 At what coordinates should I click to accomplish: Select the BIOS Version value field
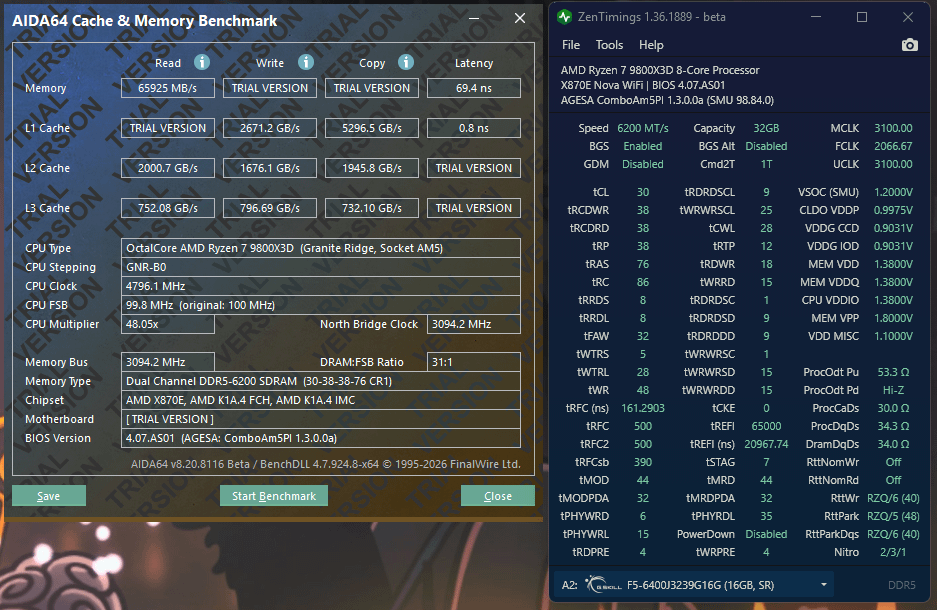point(321,438)
